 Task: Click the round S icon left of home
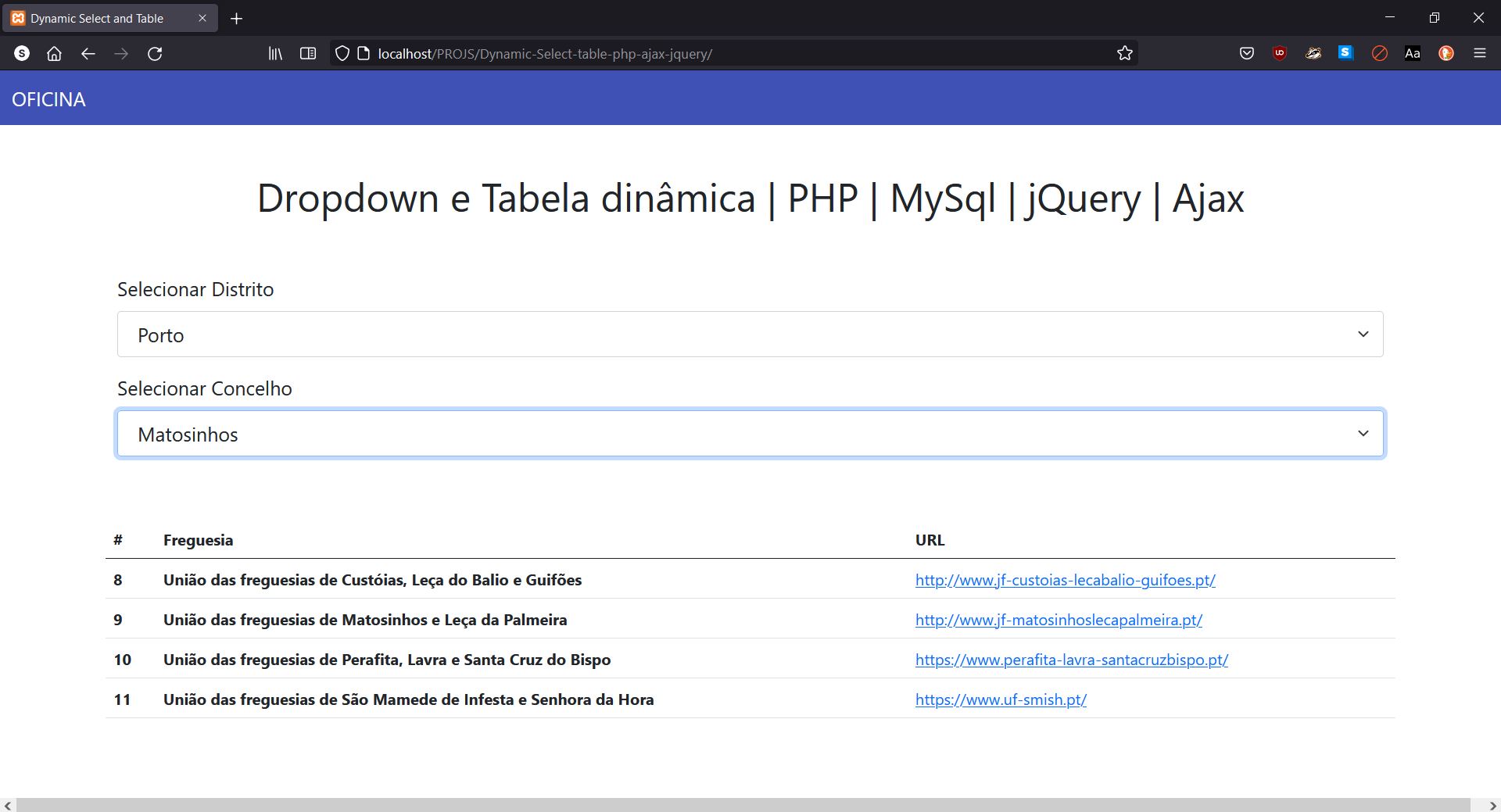click(x=22, y=54)
